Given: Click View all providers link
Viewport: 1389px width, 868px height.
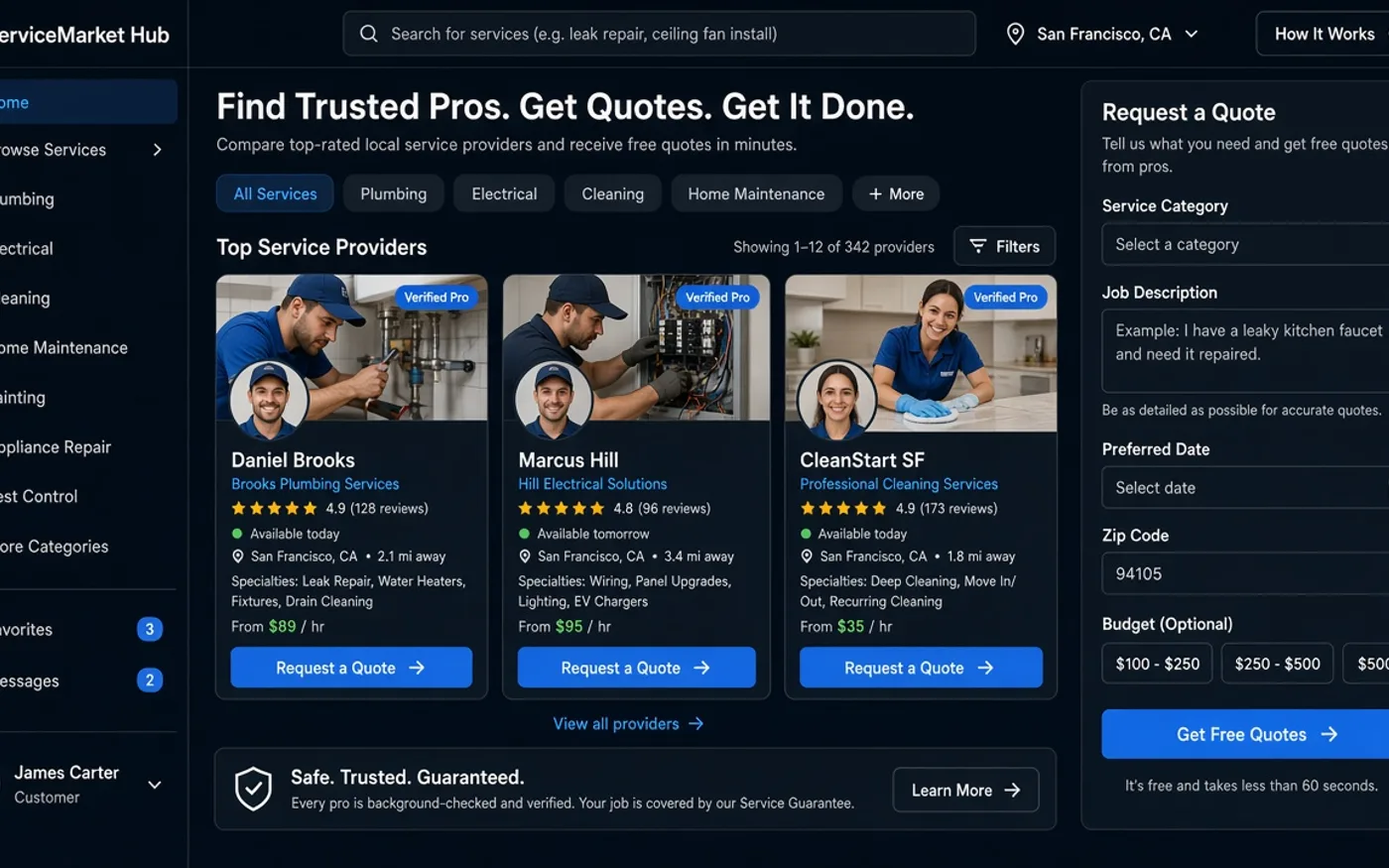Looking at the screenshot, I should (x=628, y=724).
